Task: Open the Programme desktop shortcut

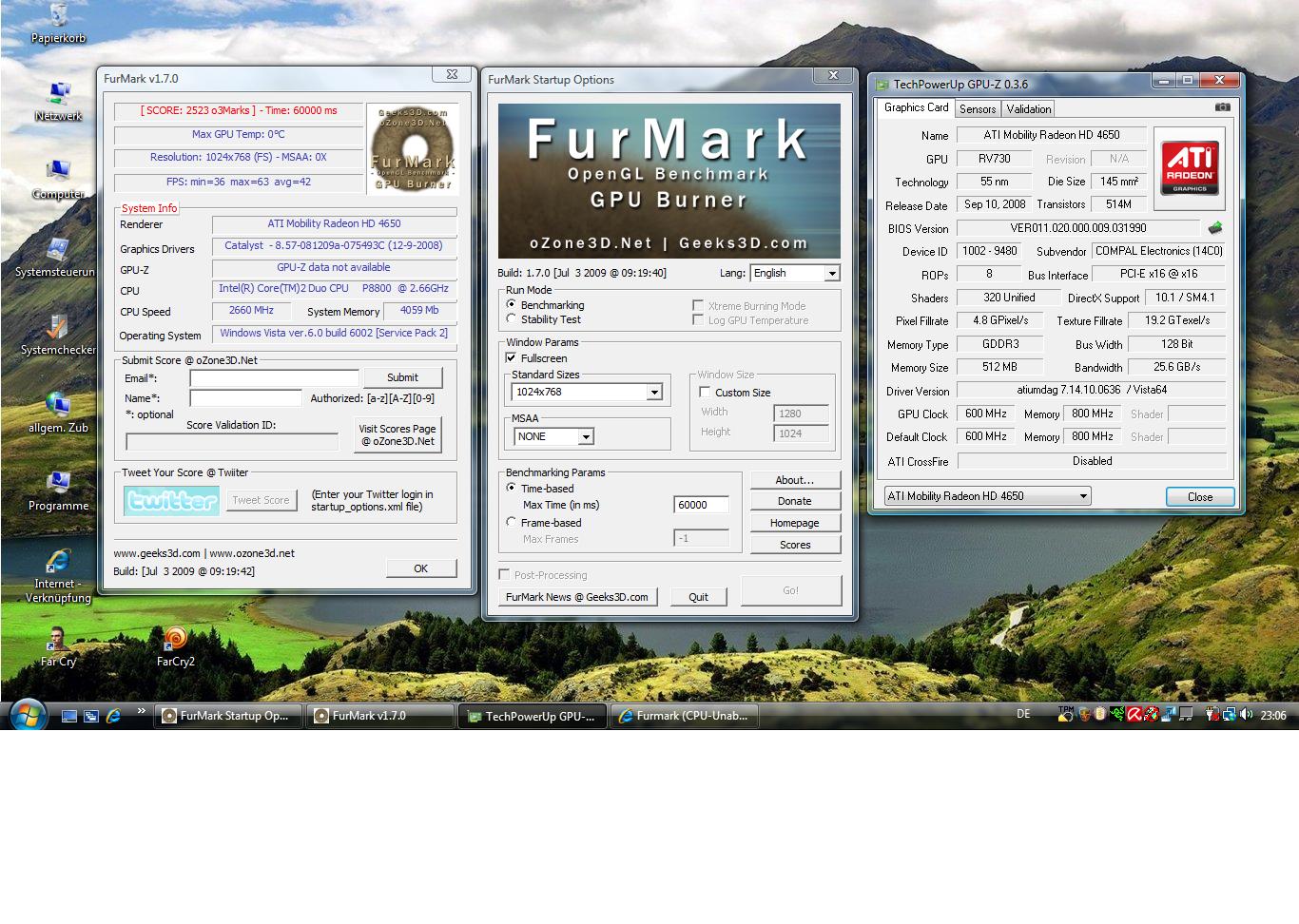Action: [58, 490]
